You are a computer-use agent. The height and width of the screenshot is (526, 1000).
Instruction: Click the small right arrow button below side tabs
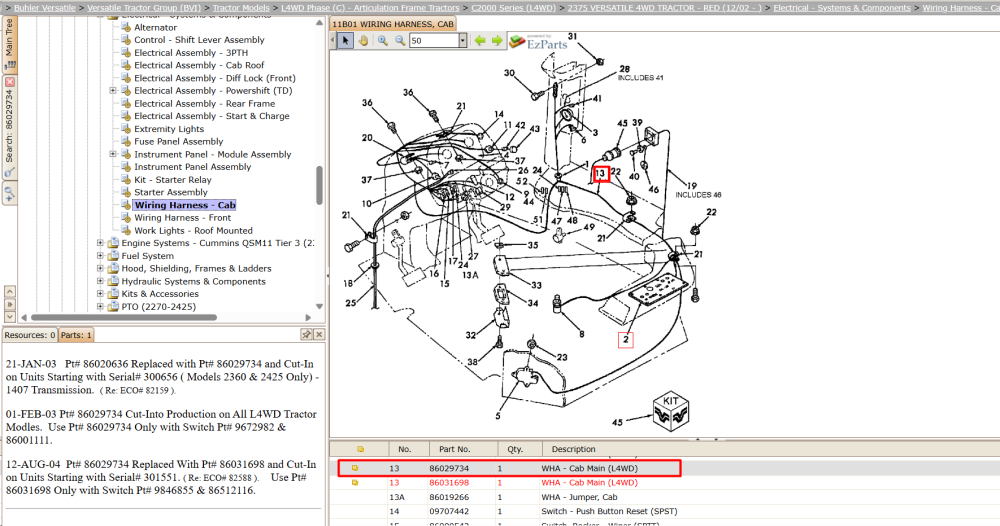[10, 304]
